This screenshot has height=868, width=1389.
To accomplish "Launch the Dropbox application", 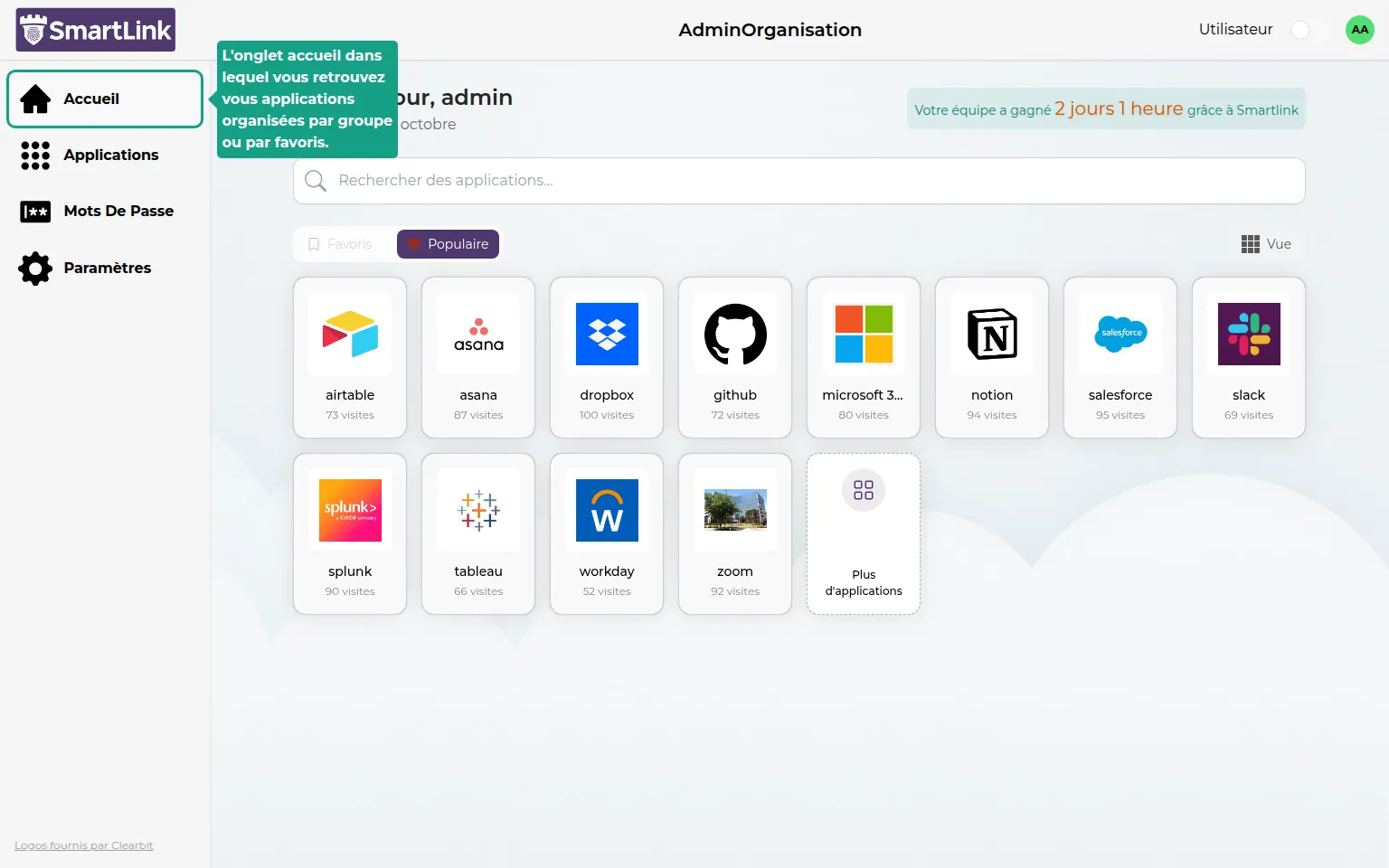I will (x=607, y=357).
